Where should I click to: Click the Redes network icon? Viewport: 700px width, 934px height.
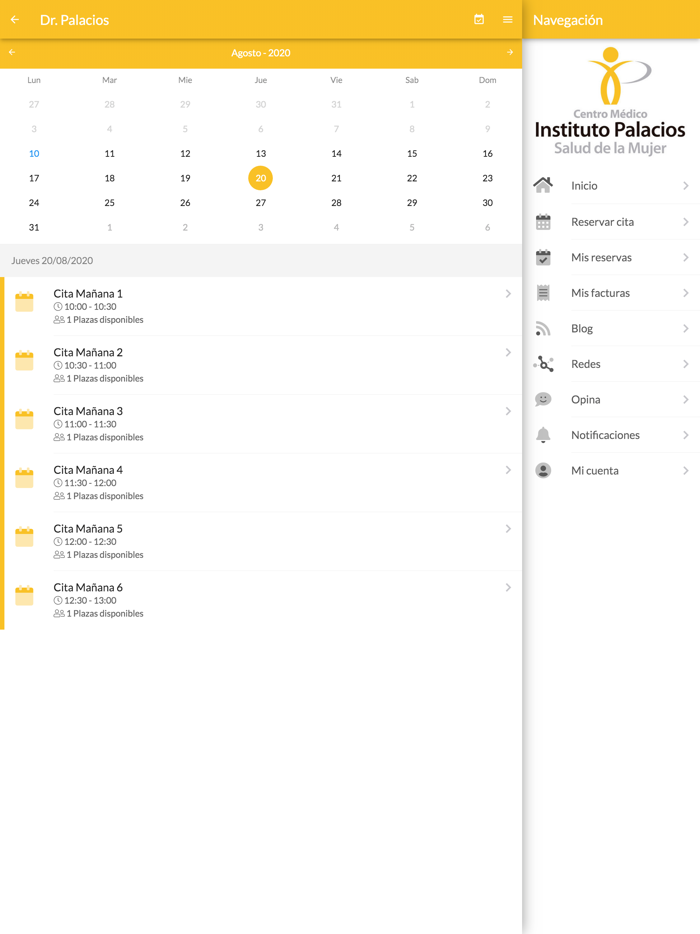tap(544, 363)
